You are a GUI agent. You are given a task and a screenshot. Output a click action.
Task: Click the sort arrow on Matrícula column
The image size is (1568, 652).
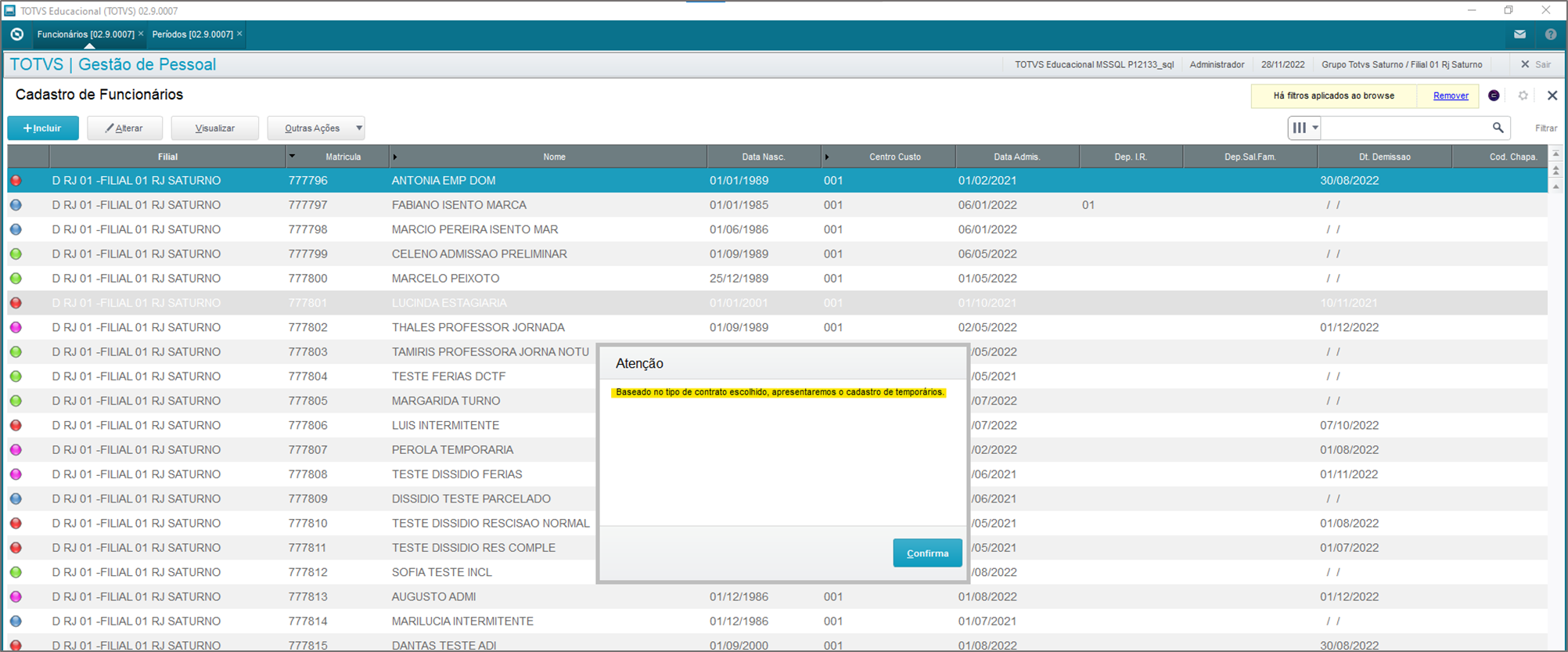pos(292,157)
